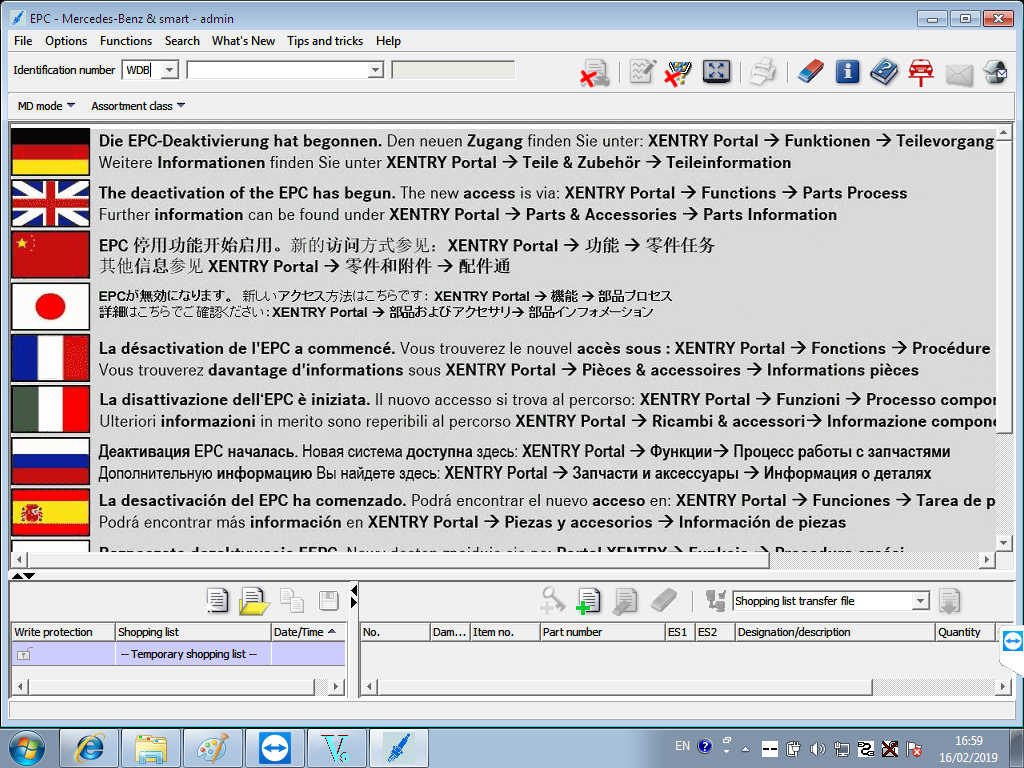Image resolution: width=1024 pixels, height=768 pixels.
Task: Open the Shopping list transfer file dropdown
Action: click(920, 601)
